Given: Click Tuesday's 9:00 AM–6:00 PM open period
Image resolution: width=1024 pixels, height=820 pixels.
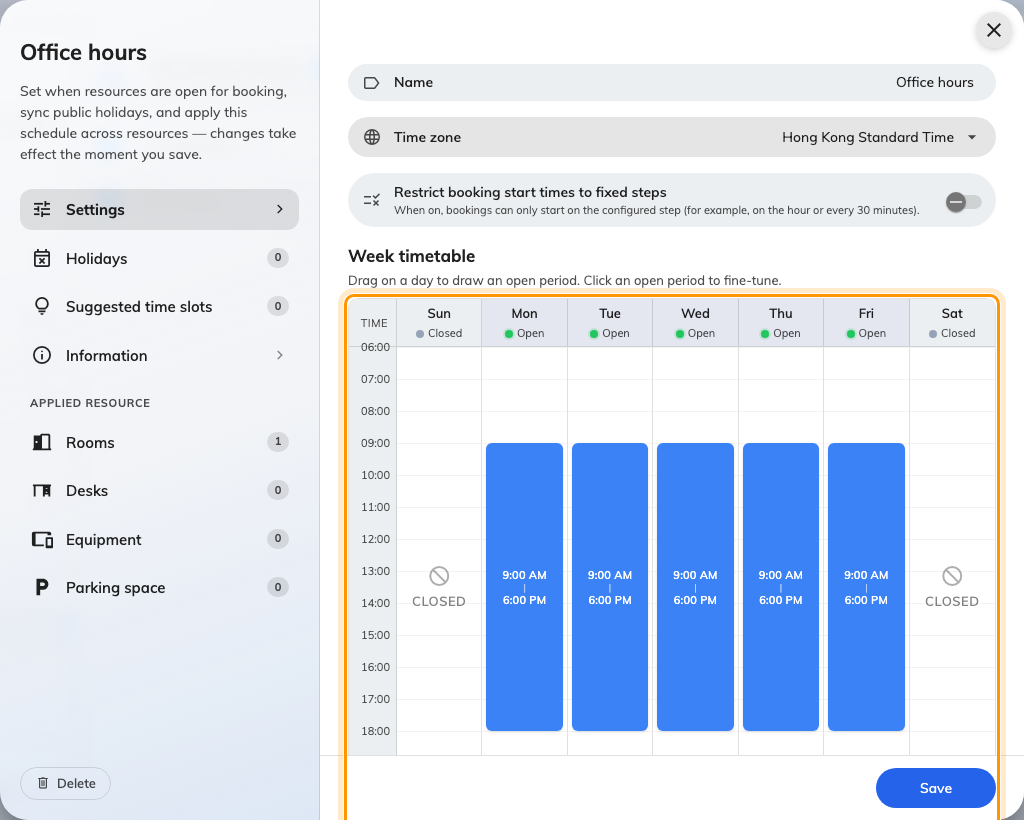Looking at the screenshot, I should (610, 587).
